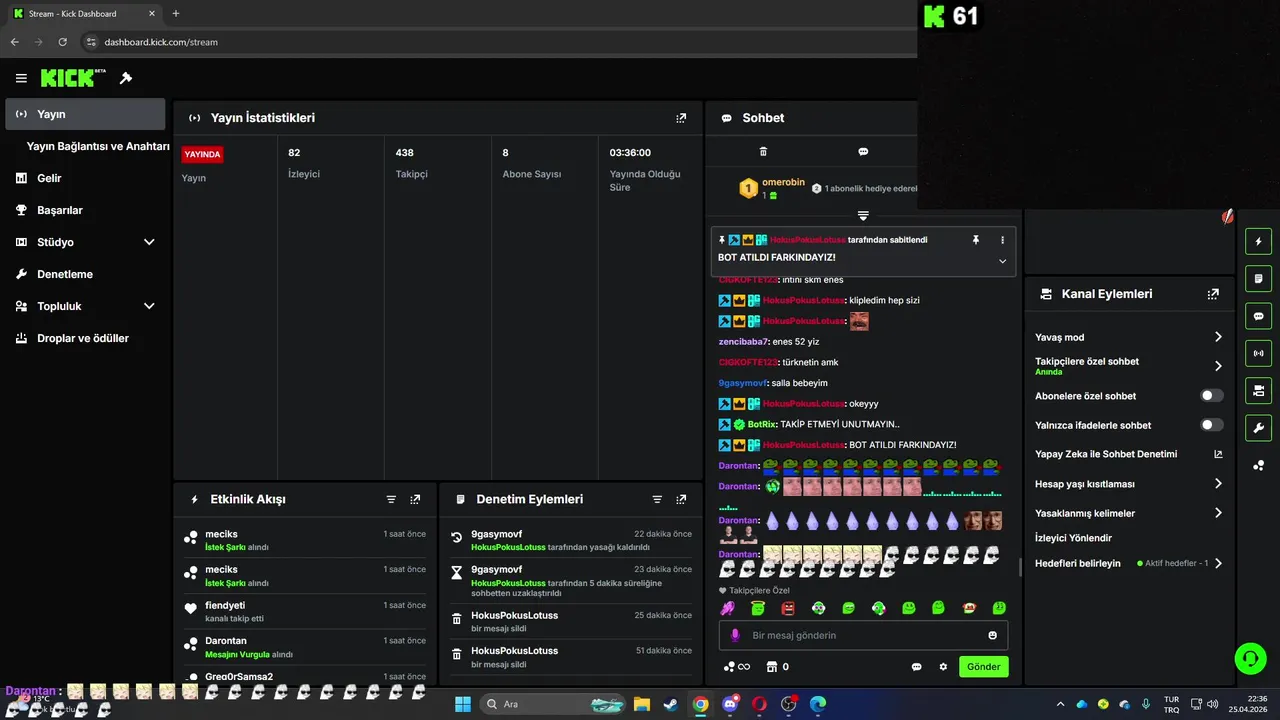Click the purple microphone icon in message box

coord(736,635)
